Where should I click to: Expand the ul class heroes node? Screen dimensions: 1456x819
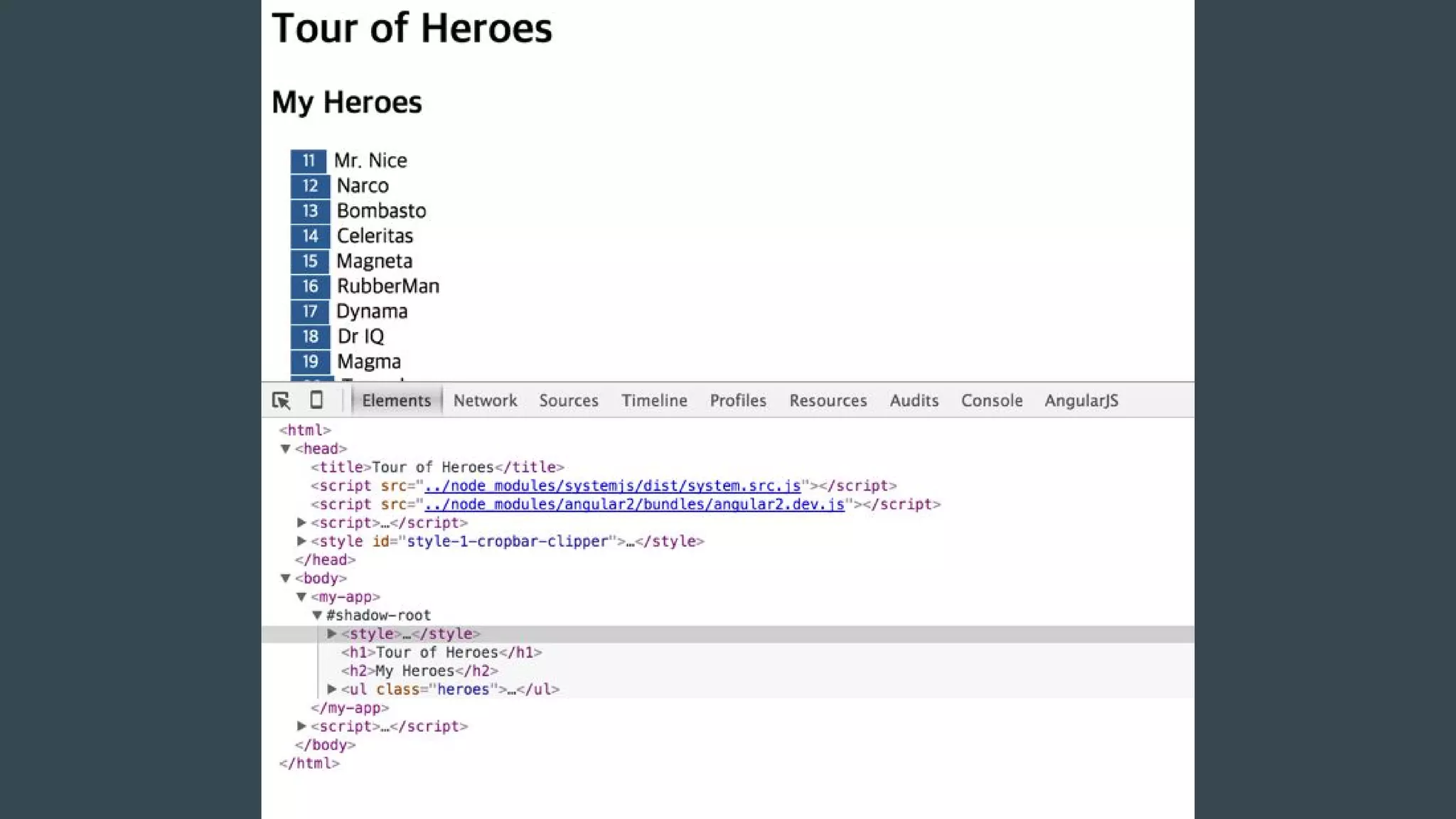coord(331,689)
